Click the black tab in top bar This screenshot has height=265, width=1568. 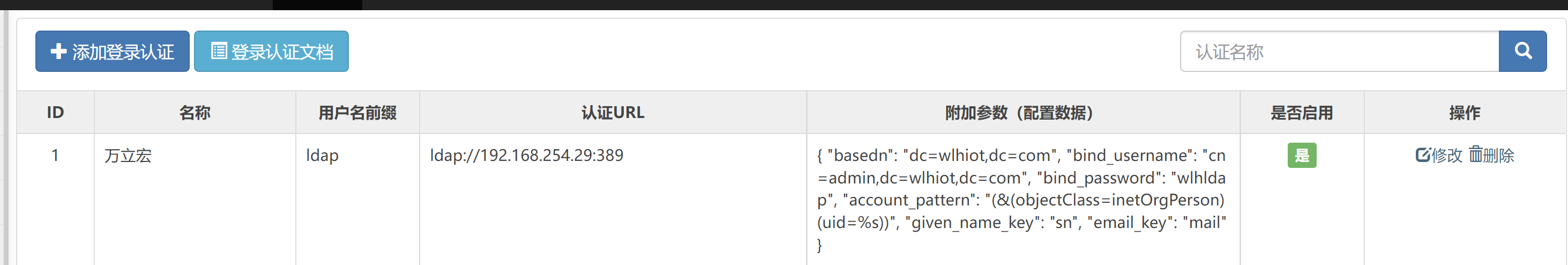(317, 4)
